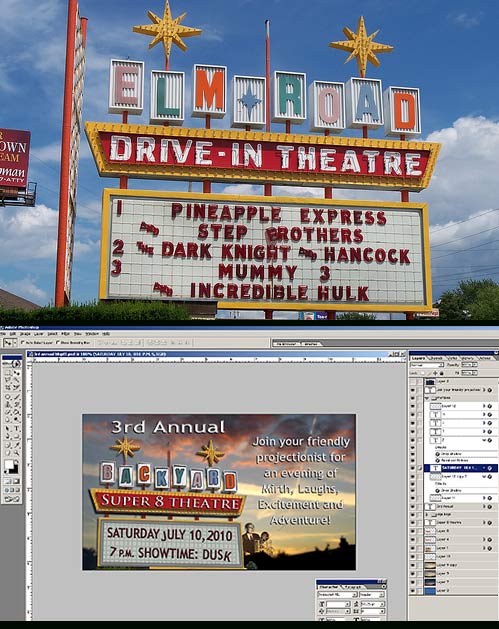Select the Layer 7 thumbnail
Image resolution: width=499 pixels, height=629 pixels.
point(430,582)
